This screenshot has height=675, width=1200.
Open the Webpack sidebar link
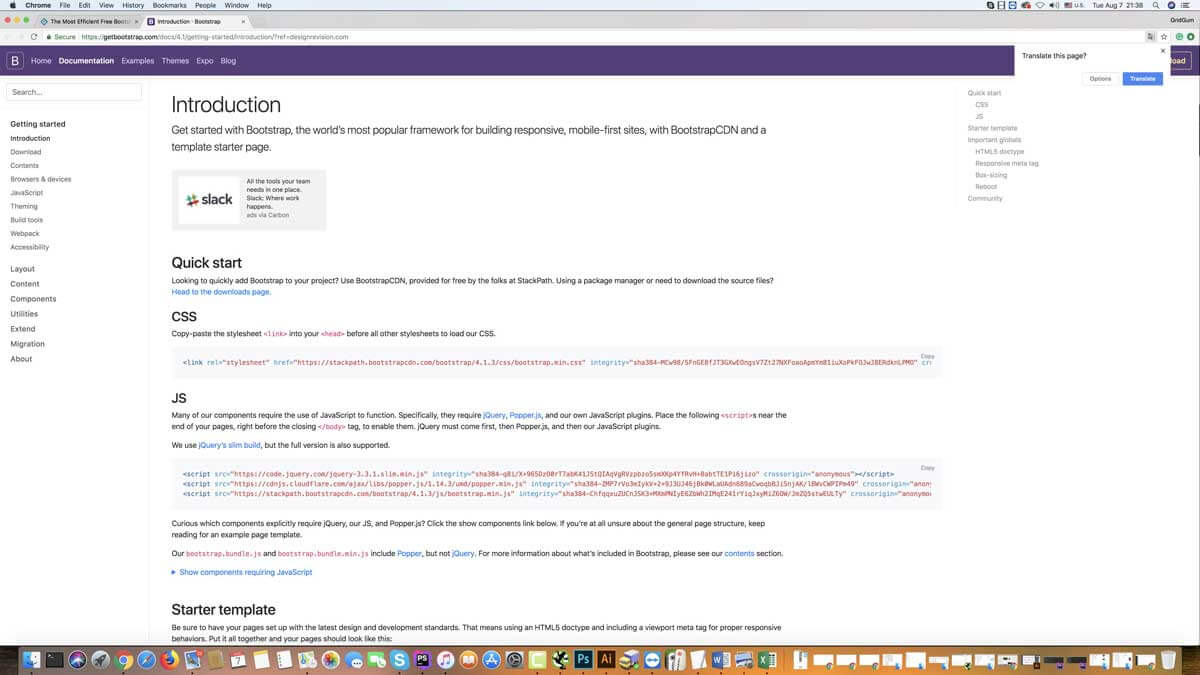point(25,233)
